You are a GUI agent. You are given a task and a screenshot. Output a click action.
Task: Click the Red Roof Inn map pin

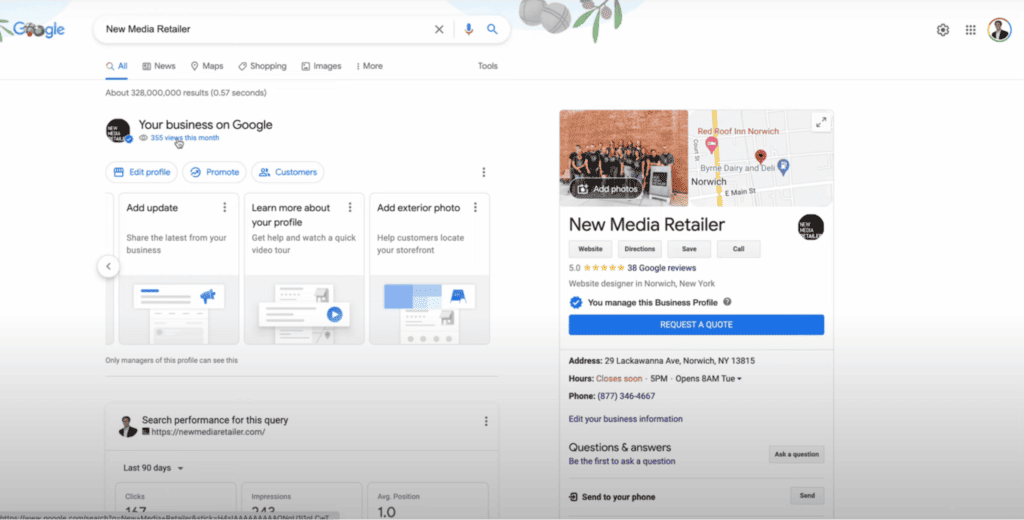(x=711, y=145)
